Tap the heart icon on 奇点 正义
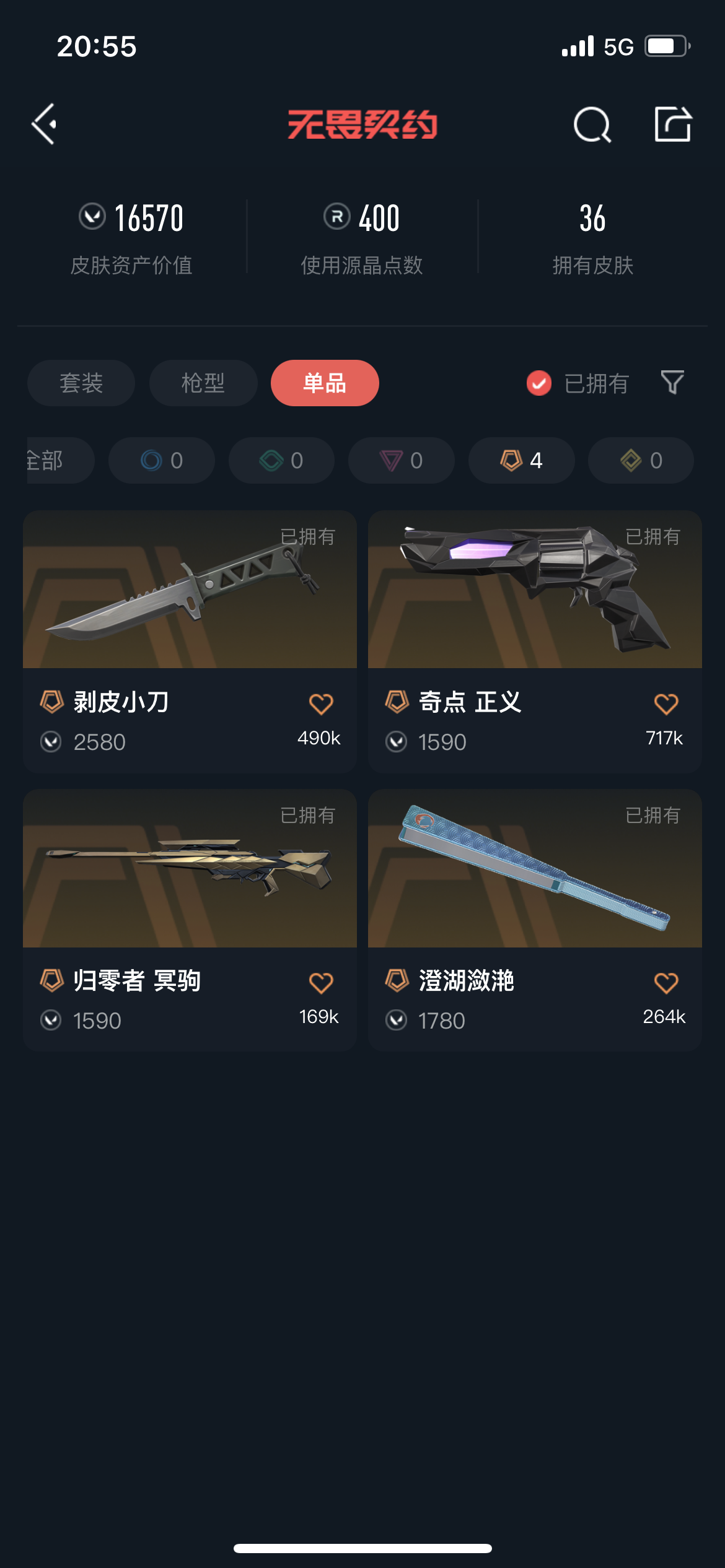The width and height of the screenshot is (725, 1568). click(666, 704)
